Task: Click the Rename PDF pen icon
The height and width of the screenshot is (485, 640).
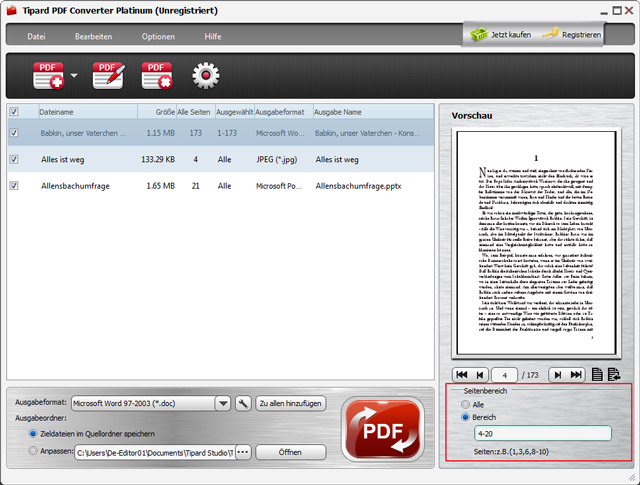Action: [109, 76]
